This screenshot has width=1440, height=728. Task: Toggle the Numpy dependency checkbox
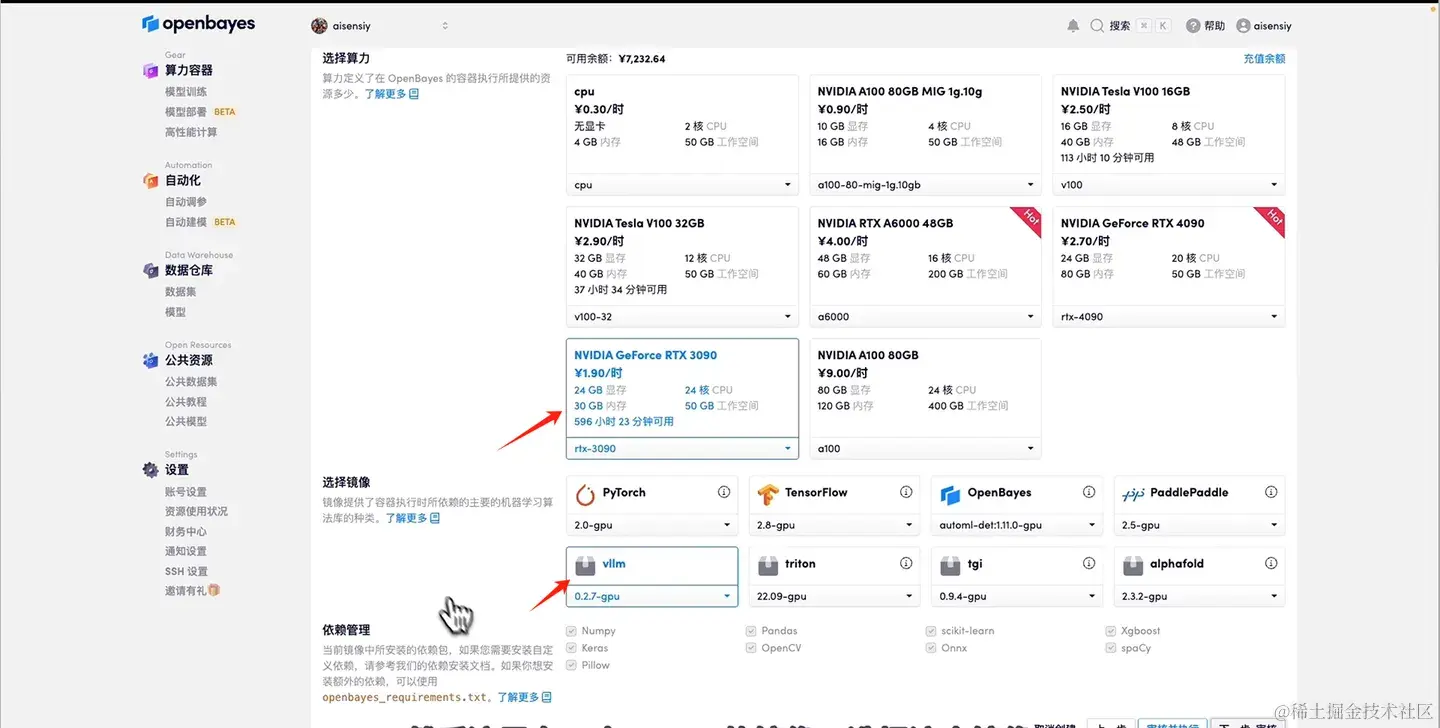[x=571, y=631]
